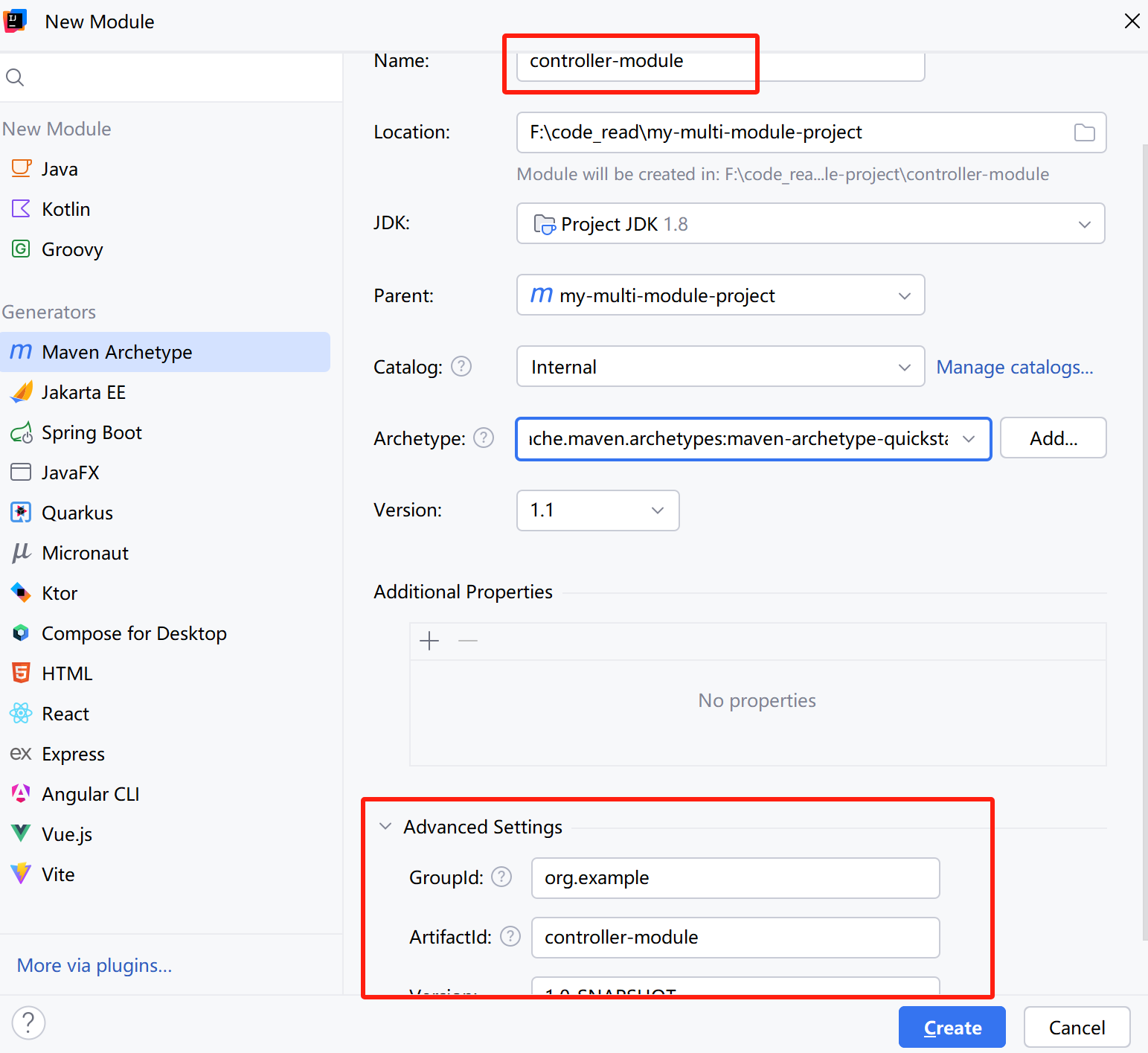This screenshot has height=1053, width=1148.
Task: Click the Compose for Desktop hexagon icon
Action: tap(22, 633)
